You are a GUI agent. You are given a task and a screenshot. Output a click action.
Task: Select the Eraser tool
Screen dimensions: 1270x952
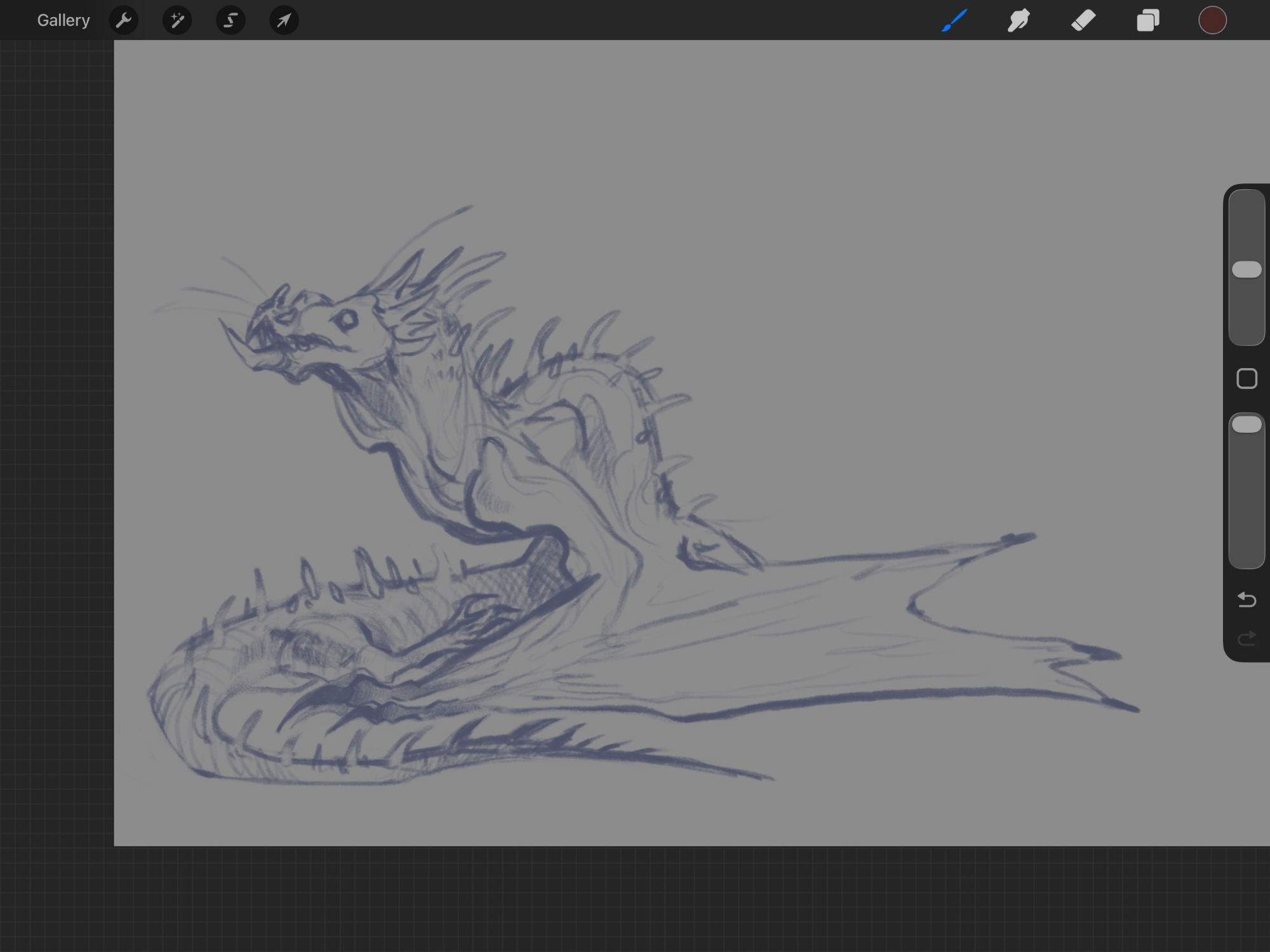1083,20
